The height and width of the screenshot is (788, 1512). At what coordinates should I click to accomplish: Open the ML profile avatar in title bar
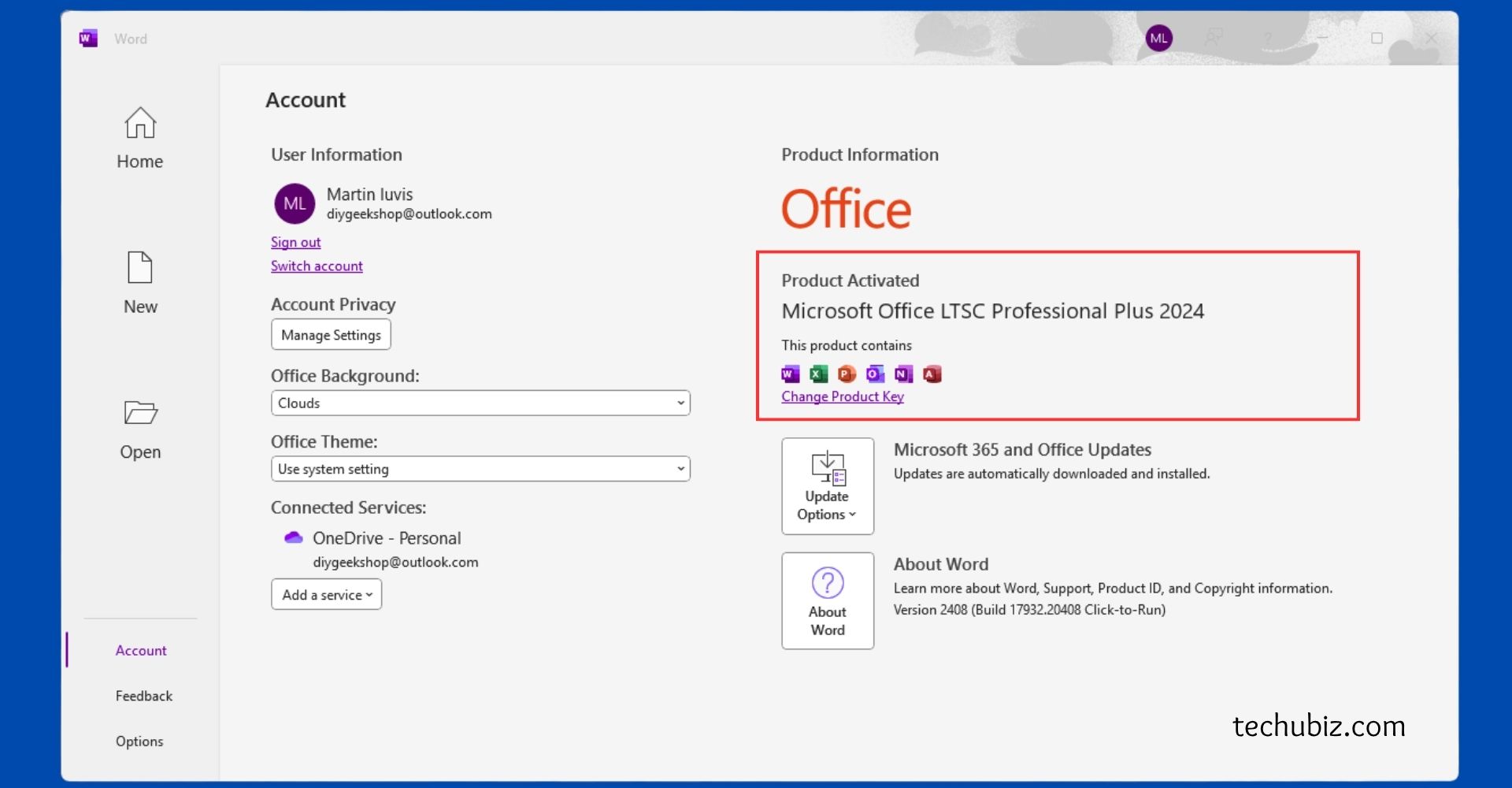pyautogui.click(x=1158, y=38)
